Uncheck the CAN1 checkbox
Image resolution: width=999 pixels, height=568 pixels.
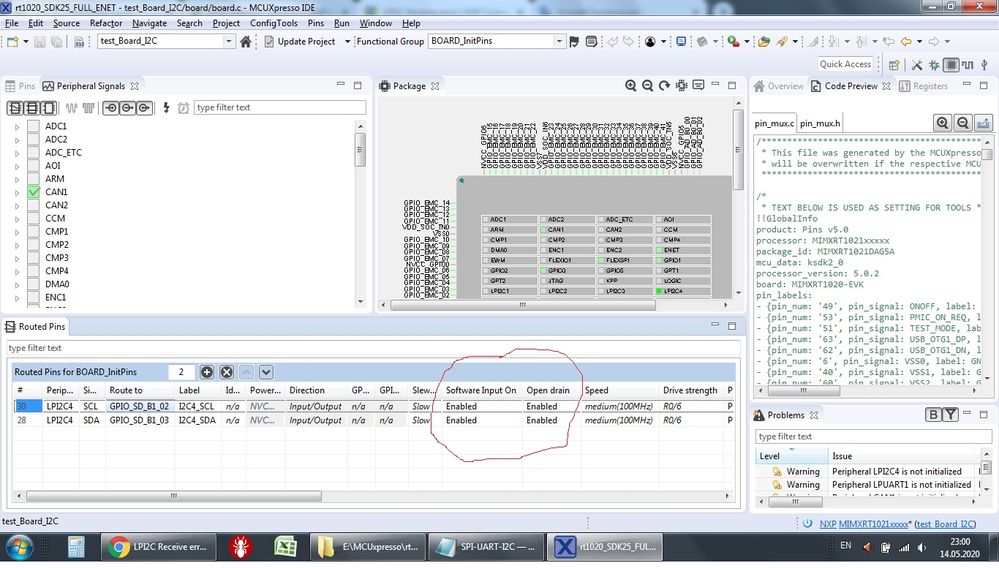tap(34, 192)
